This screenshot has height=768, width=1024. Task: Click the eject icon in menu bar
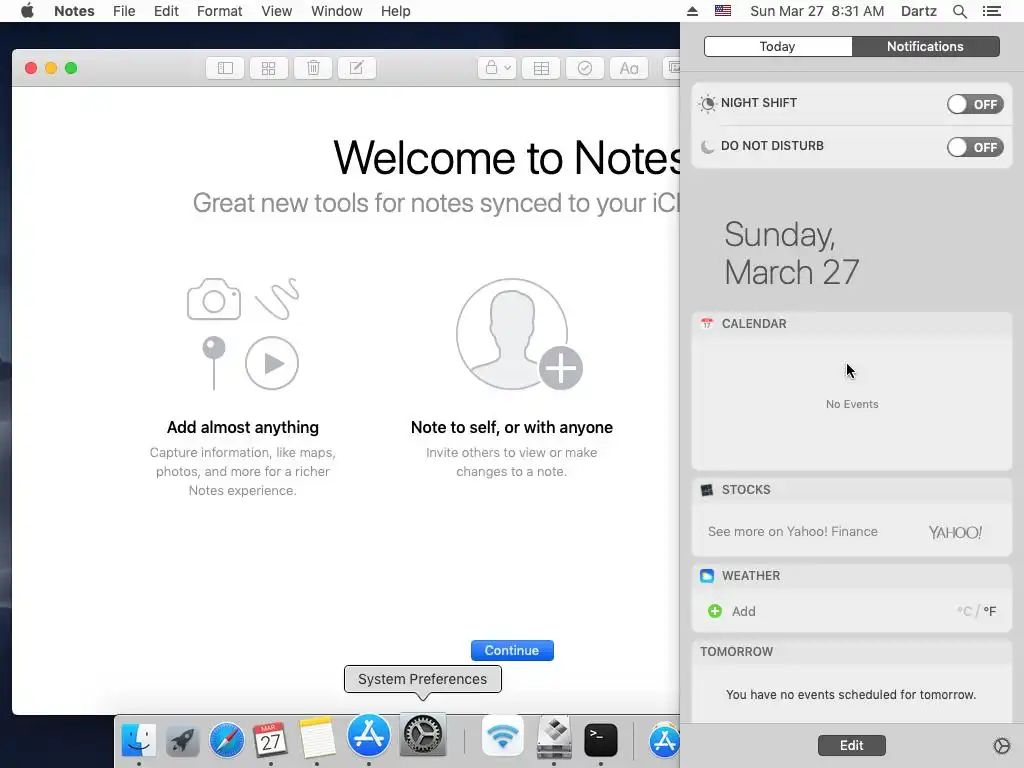(692, 11)
